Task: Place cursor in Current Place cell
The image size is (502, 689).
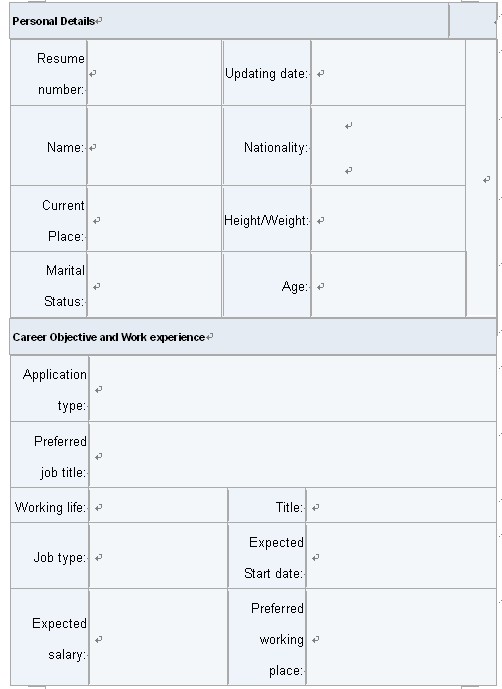Action: click(x=154, y=219)
